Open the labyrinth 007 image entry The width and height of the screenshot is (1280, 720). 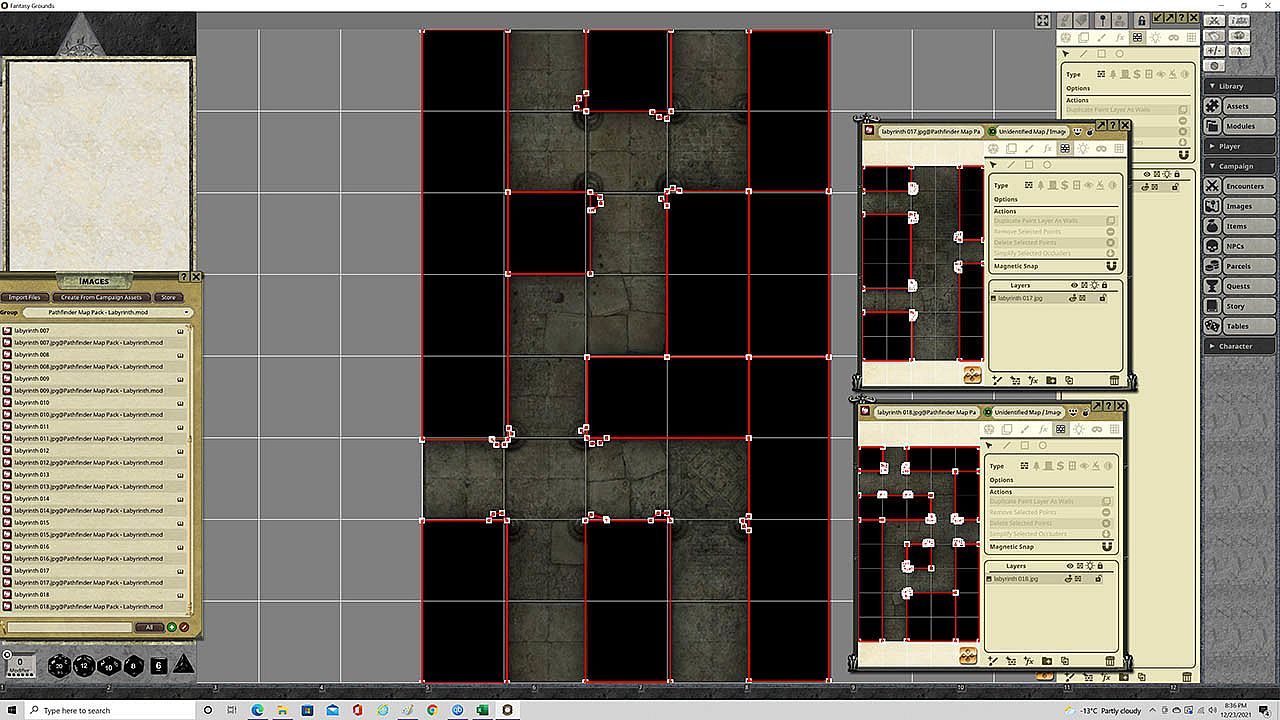[96, 330]
